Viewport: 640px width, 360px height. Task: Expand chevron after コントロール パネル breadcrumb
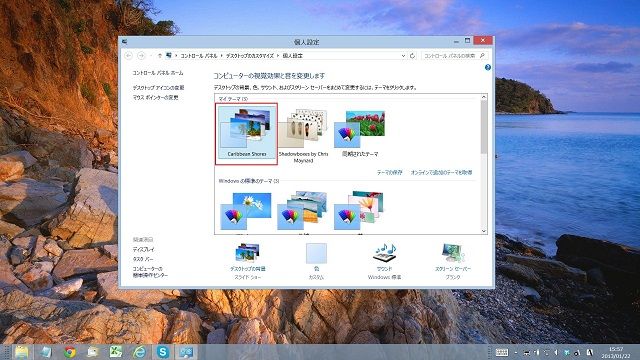click(222, 56)
